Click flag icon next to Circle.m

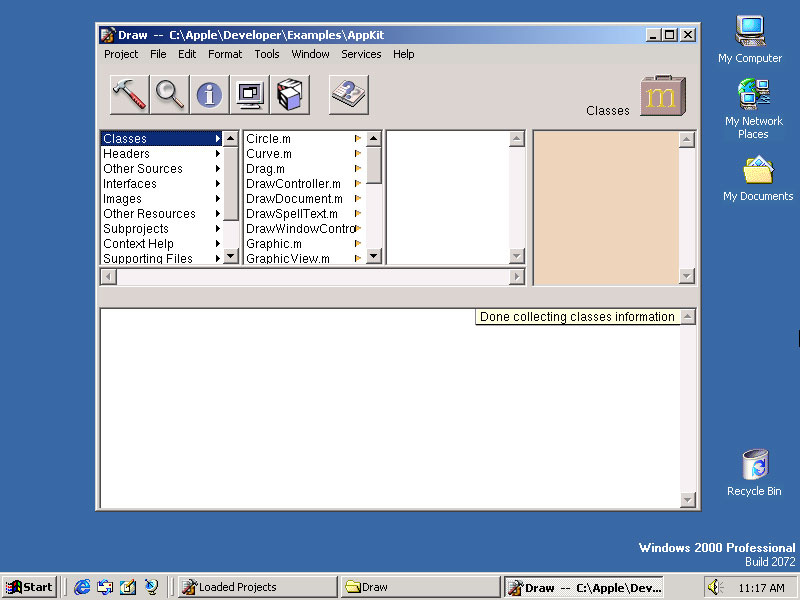pos(358,138)
